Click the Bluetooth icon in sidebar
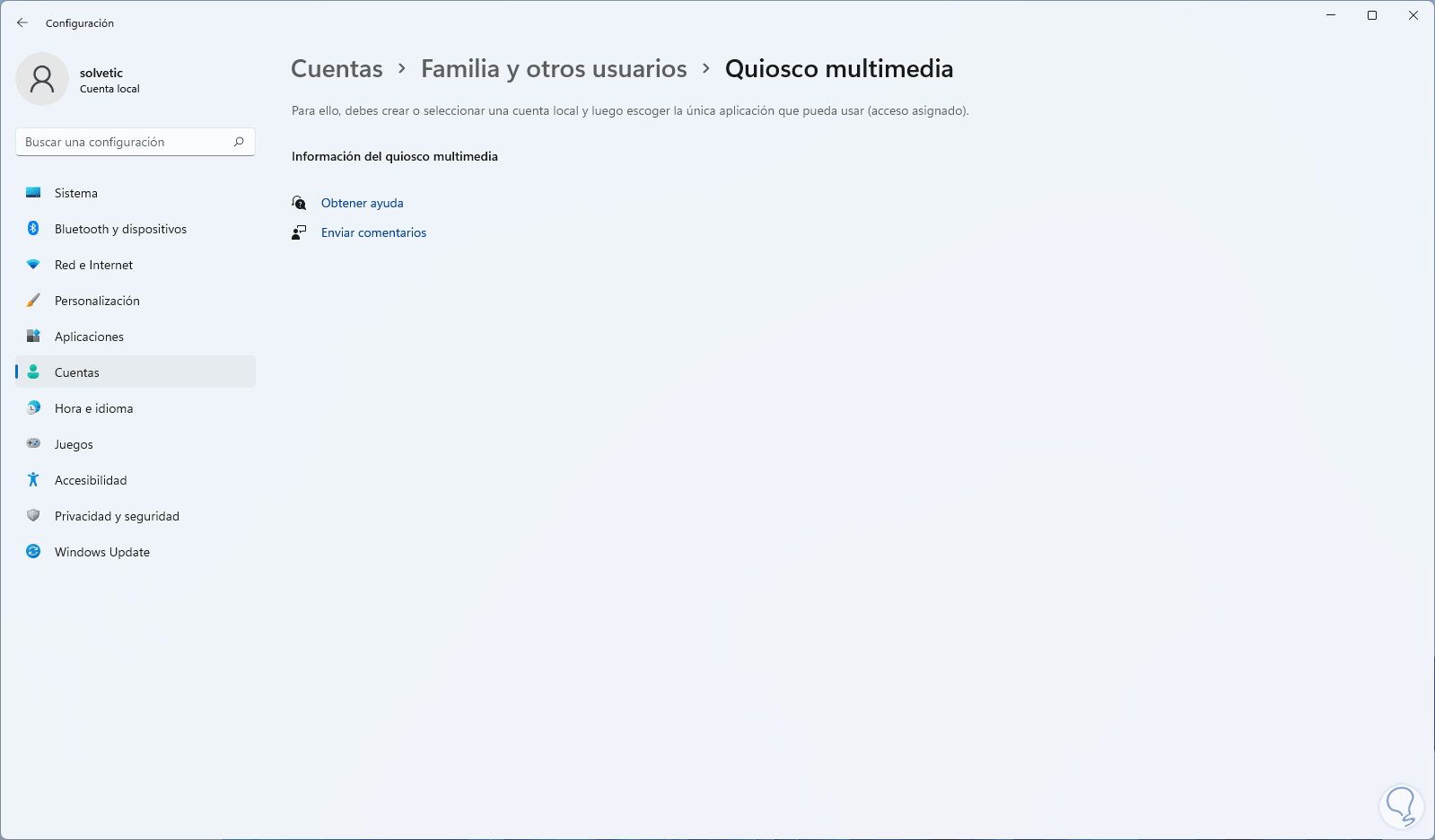Screen dimensions: 1435x840 coord(33,229)
